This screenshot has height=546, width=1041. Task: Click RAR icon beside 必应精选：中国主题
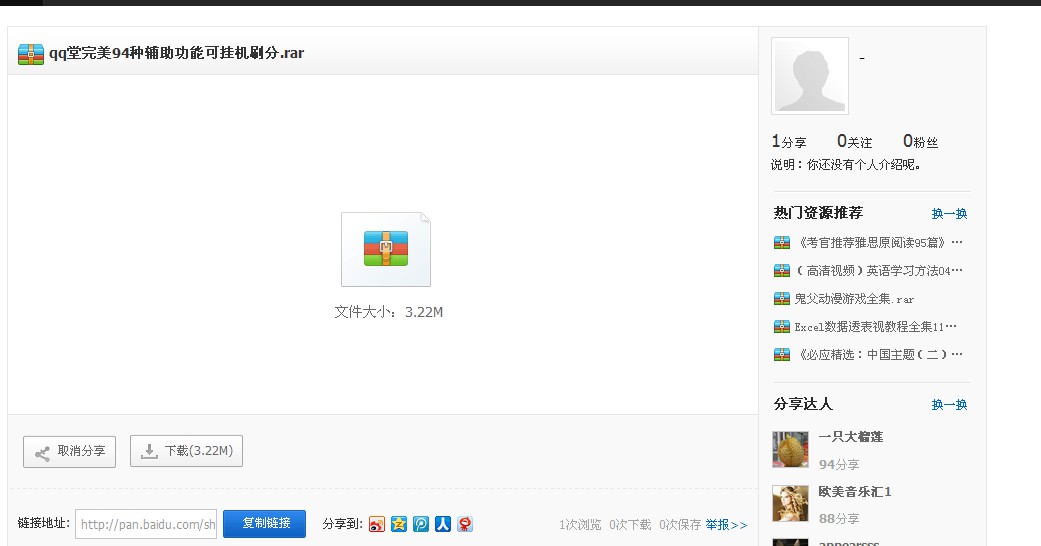pyautogui.click(x=782, y=355)
